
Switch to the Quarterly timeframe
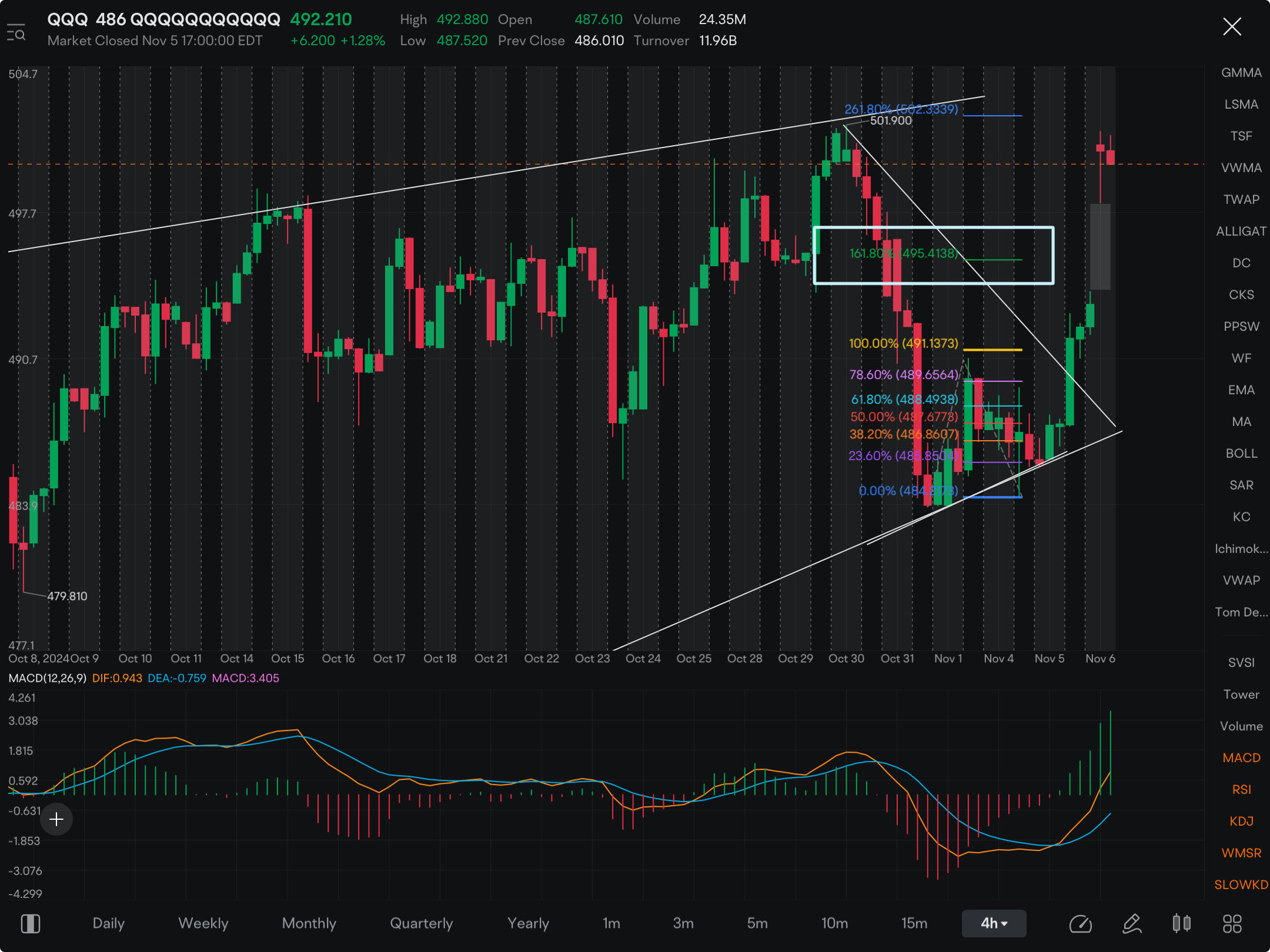click(422, 923)
